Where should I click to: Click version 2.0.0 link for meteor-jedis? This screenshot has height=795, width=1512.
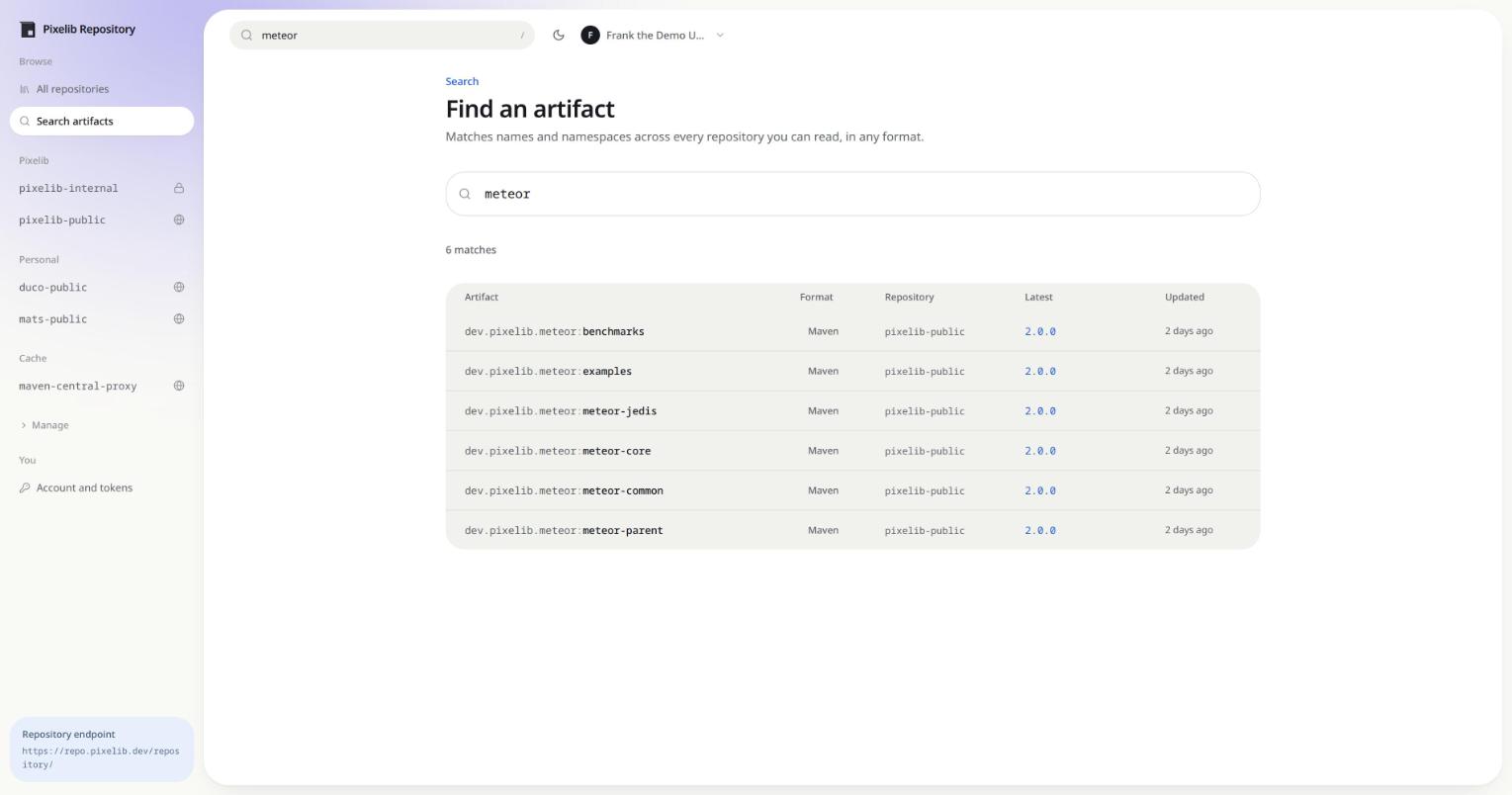point(1040,410)
